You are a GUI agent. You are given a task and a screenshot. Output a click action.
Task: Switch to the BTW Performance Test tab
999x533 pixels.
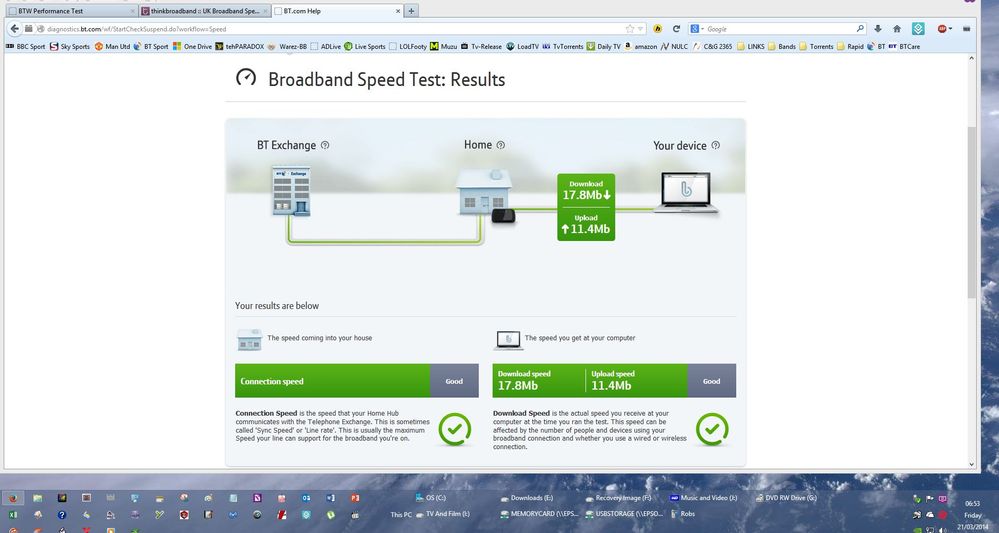click(70, 11)
